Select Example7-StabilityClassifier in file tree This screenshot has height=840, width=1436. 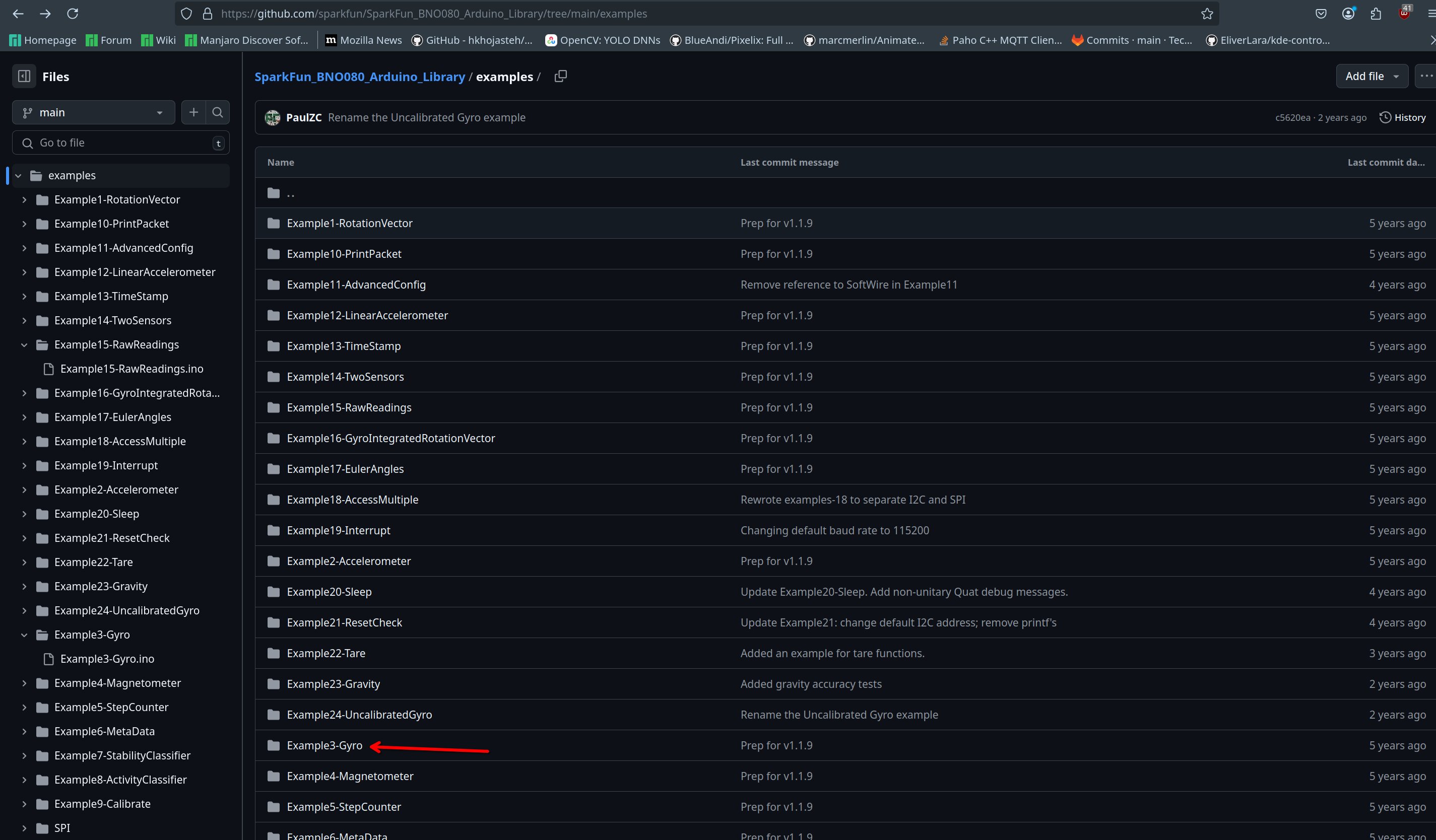pyautogui.click(x=122, y=756)
